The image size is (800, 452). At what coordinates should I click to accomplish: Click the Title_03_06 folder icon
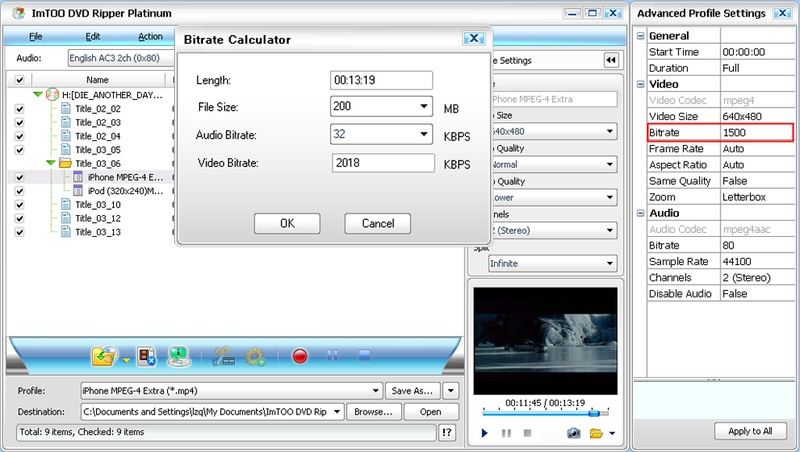pos(65,163)
